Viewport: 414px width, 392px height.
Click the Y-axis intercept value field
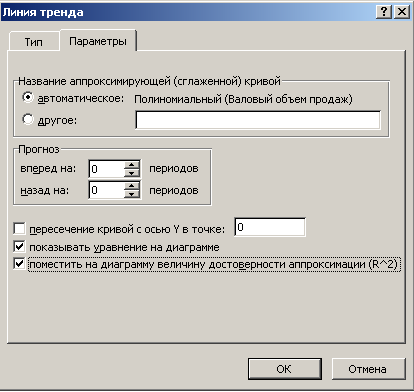[270, 227]
